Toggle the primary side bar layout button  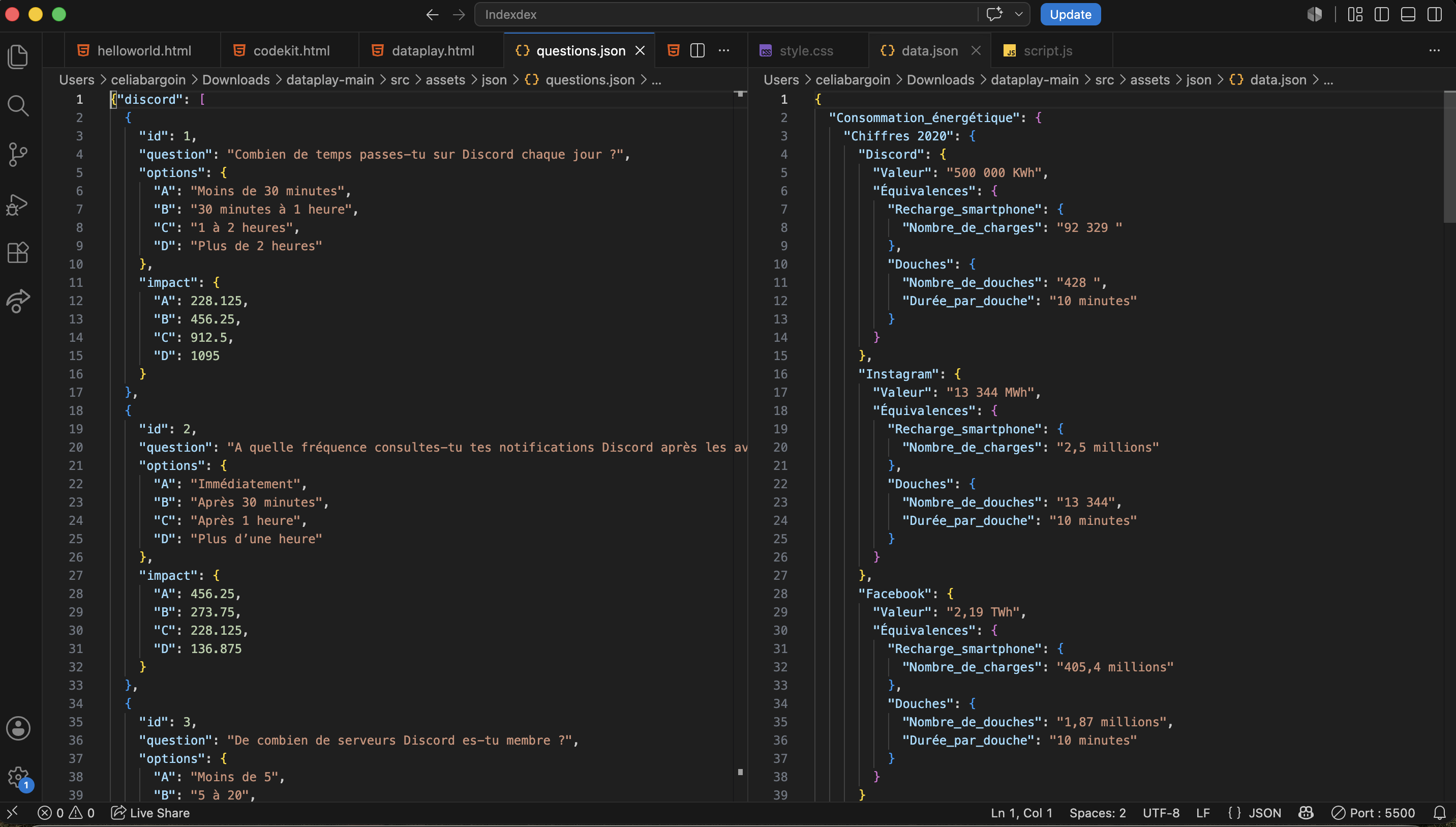pyautogui.click(x=1382, y=15)
